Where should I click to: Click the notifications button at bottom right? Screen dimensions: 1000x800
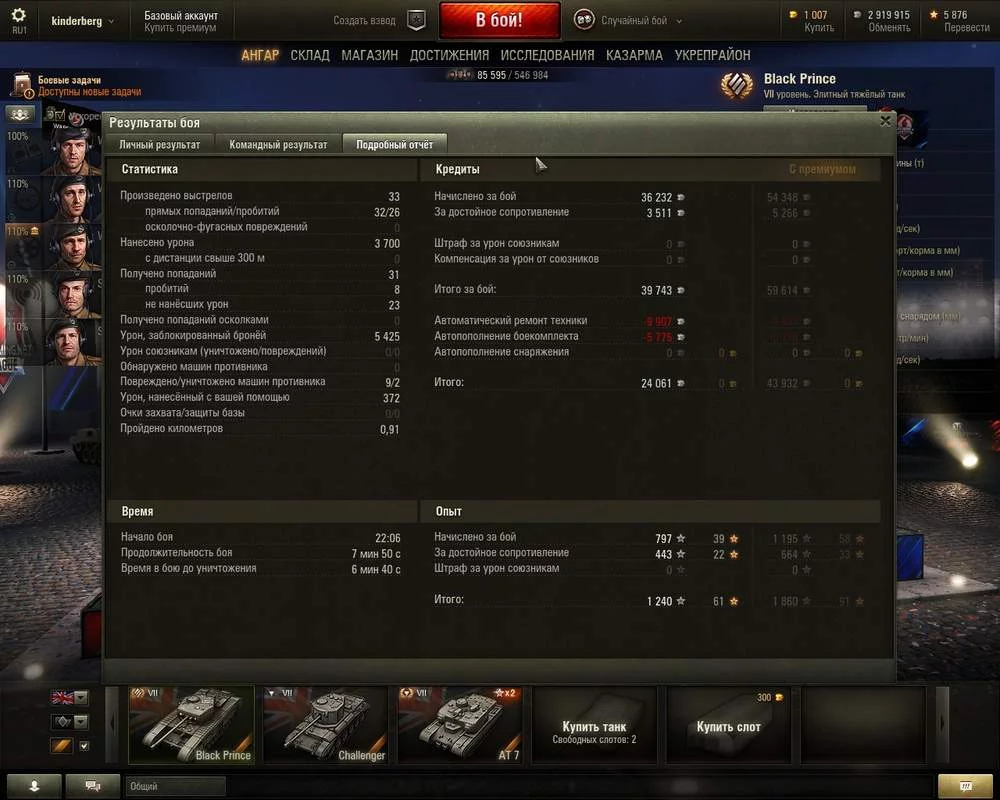[965, 786]
